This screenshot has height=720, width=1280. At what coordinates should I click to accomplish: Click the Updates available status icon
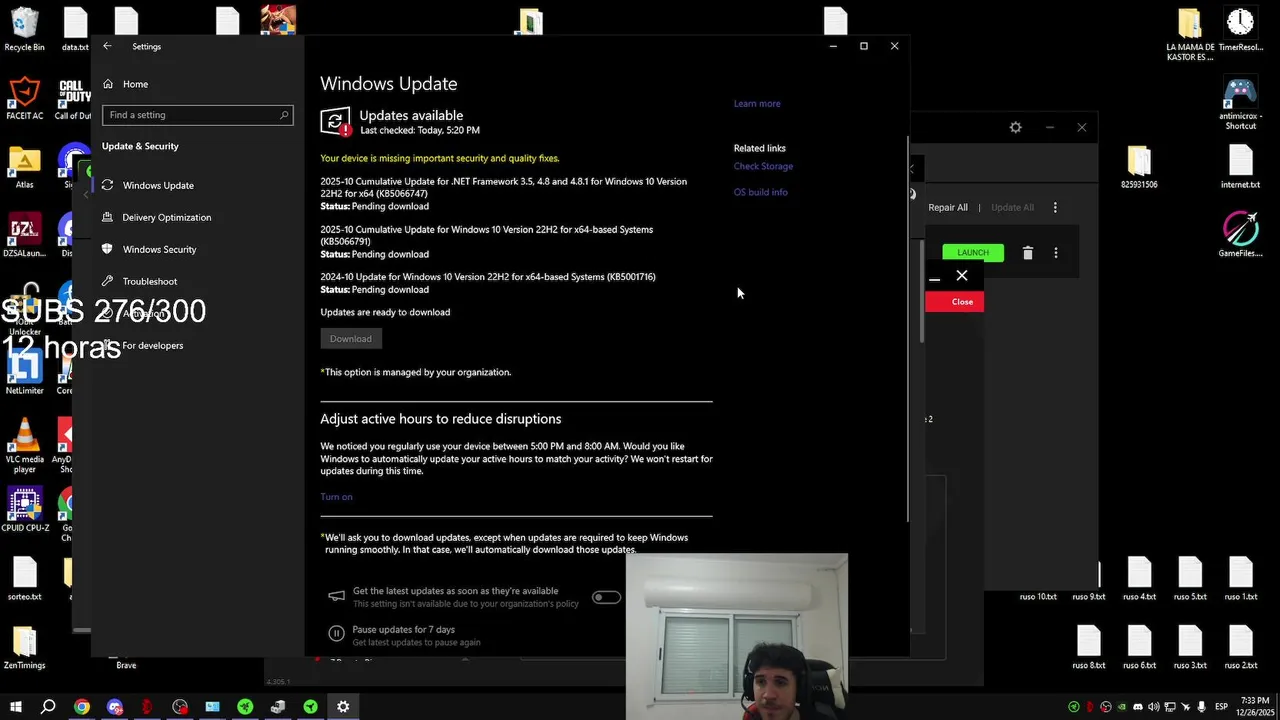[x=336, y=121]
